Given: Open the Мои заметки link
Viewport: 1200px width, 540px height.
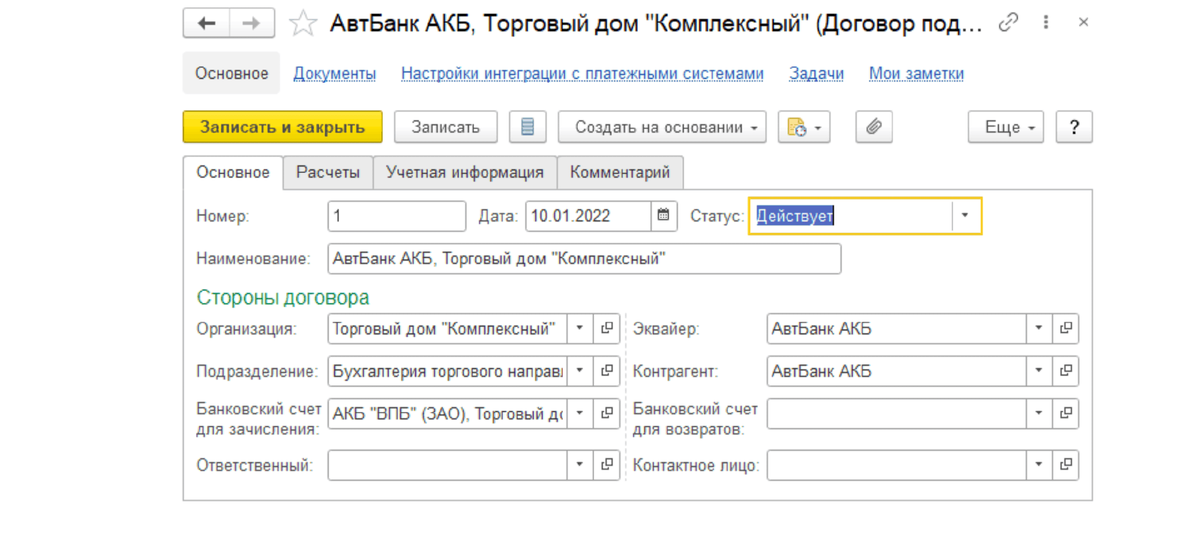Looking at the screenshot, I should click(x=916, y=73).
